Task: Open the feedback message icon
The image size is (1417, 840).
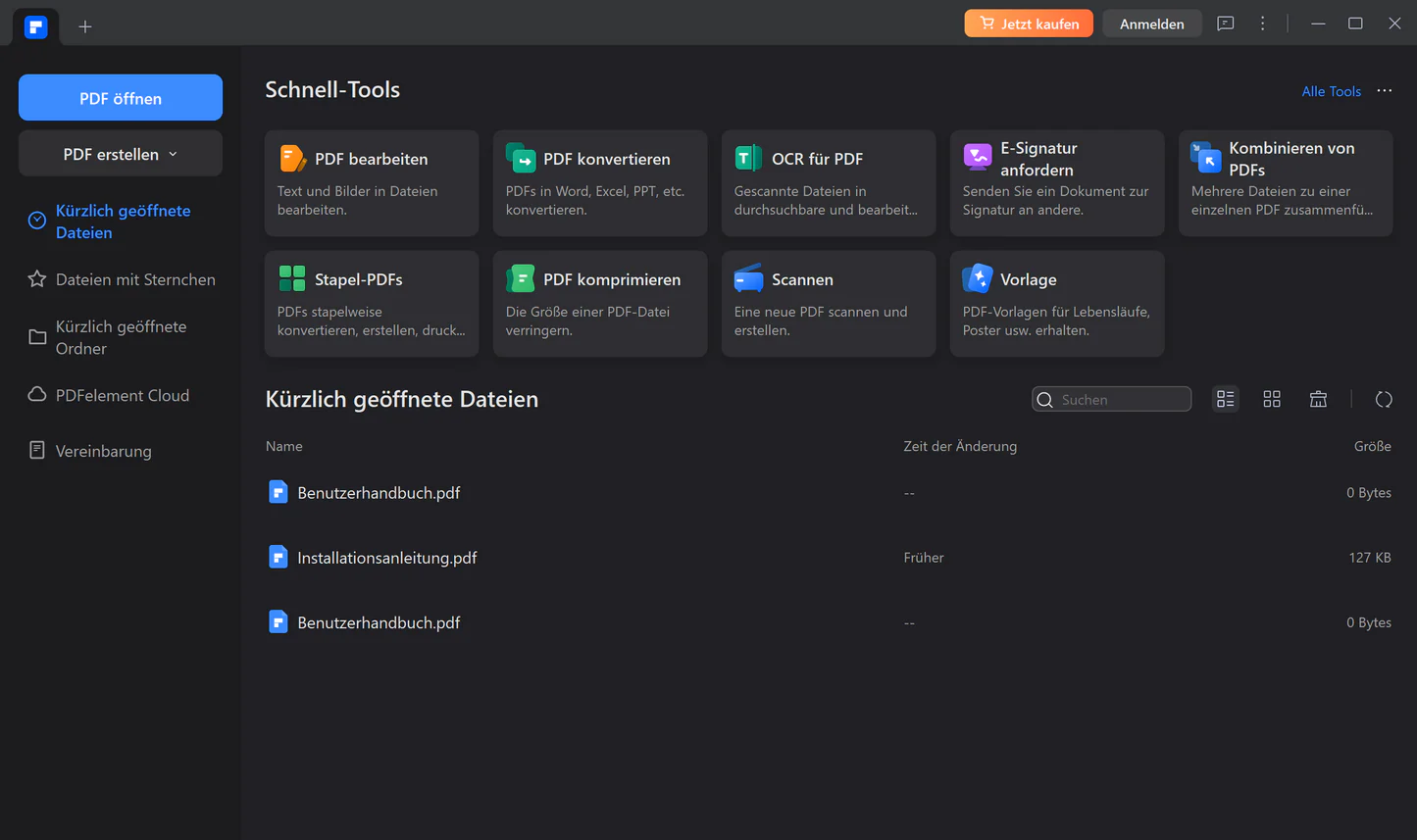Action: [1226, 24]
